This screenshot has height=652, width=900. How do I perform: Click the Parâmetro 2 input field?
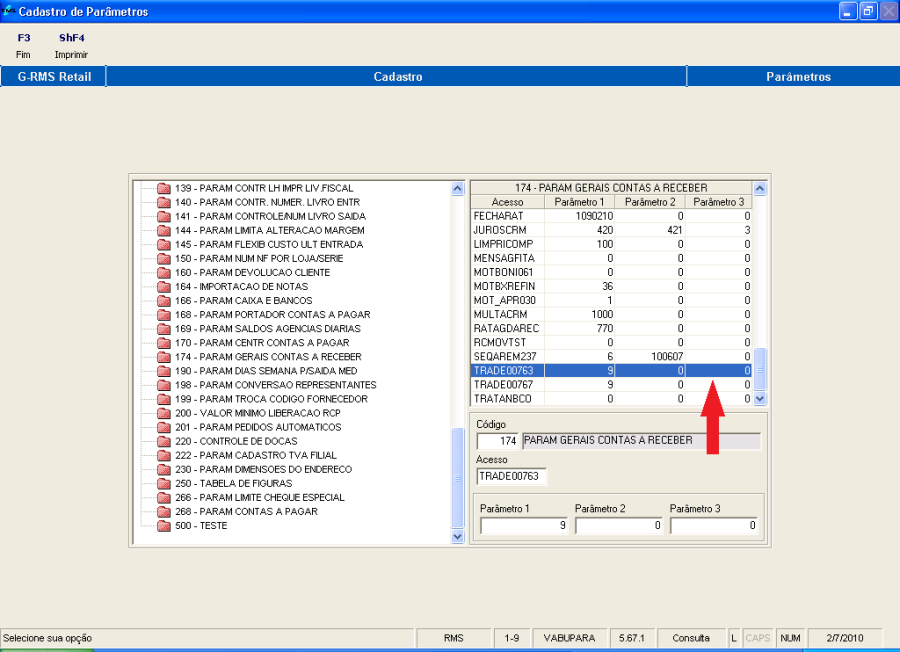[x=619, y=525]
